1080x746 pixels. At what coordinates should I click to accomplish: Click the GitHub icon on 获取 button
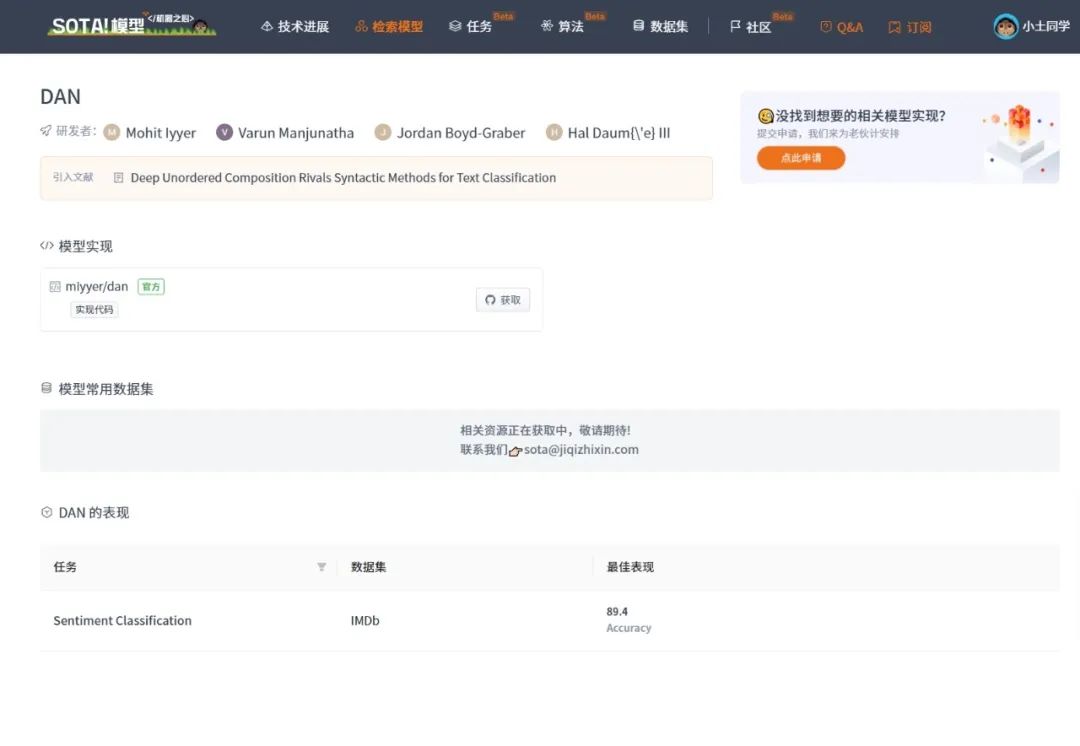coord(489,299)
